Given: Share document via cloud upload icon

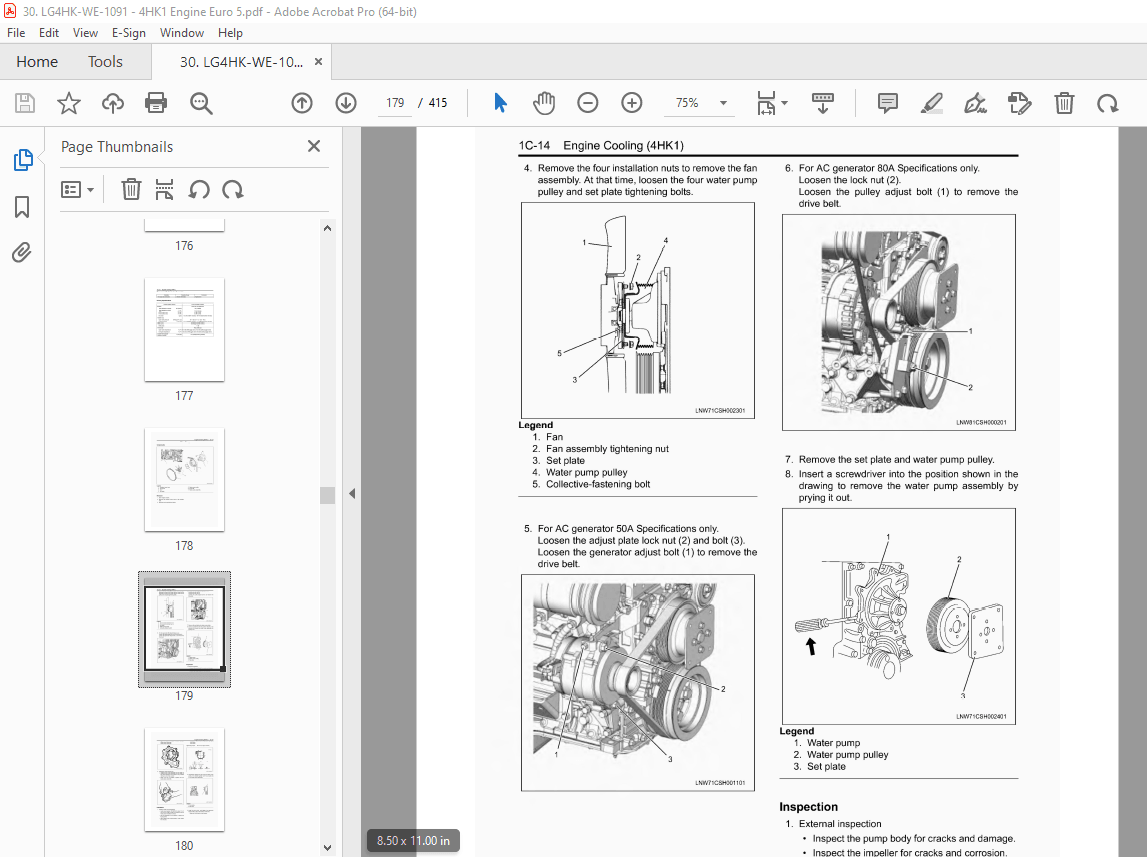Looking at the screenshot, I should tap(112, 102).
